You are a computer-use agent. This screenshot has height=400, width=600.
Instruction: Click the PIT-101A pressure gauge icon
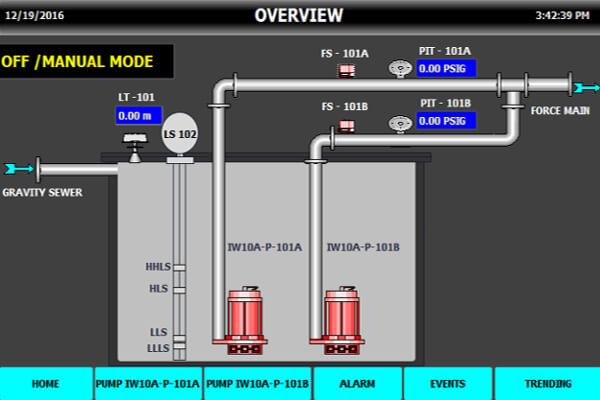pos(400,69)
